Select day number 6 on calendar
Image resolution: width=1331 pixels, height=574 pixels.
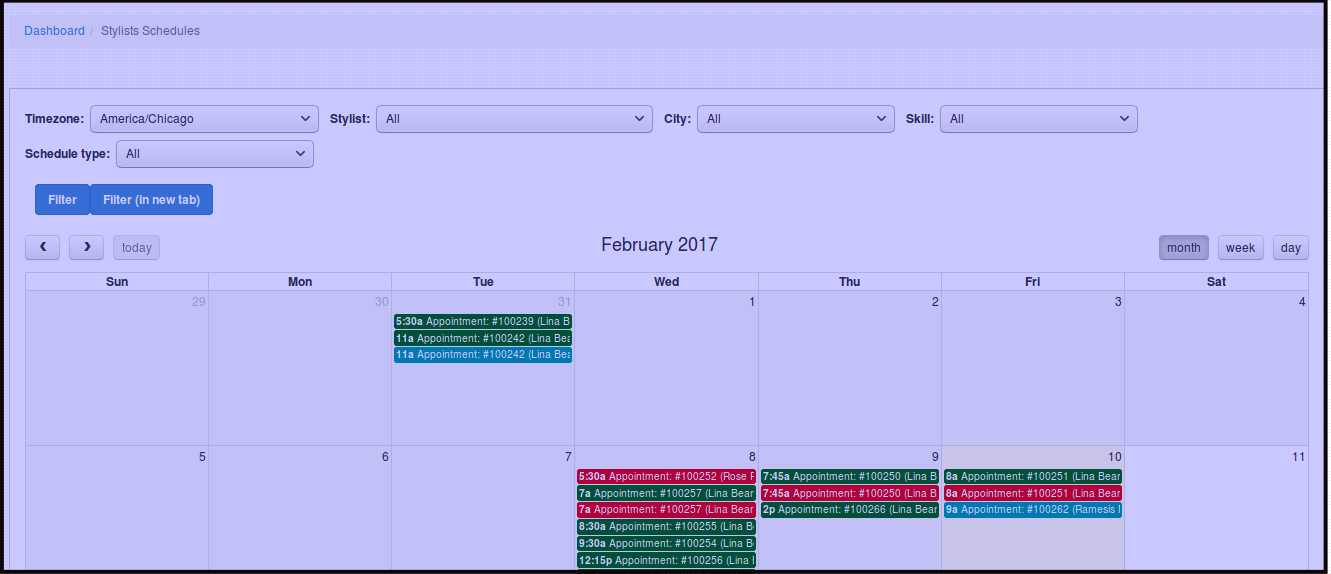click(385, 457)
